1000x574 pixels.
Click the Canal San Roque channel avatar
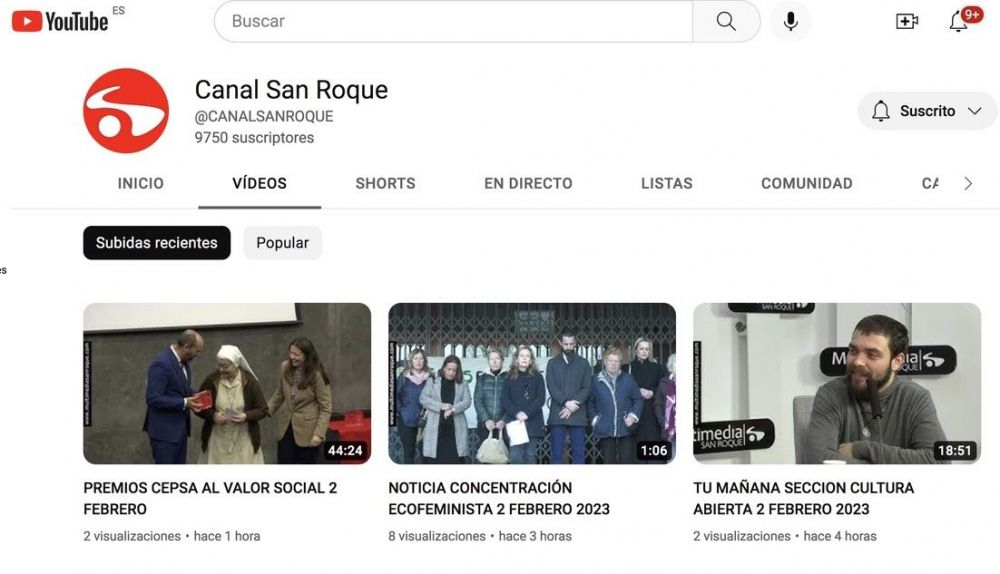pyautogui.click(x=126, y=110)
